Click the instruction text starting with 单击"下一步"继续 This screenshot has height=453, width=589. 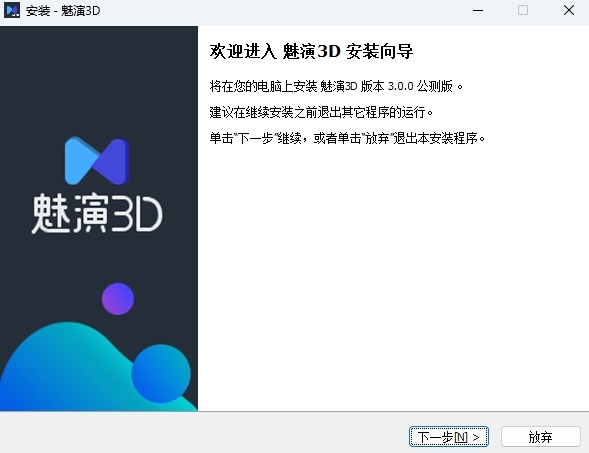347,138
